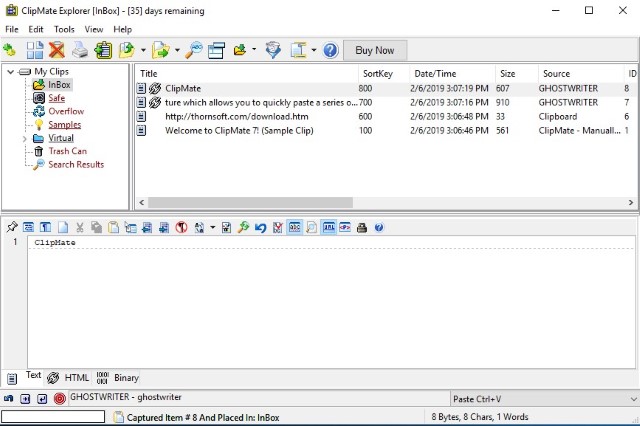This screenshot has height=426, width=640.
Task: Toggle the word-wrap lines icon after pushpin
Action: click(x=29, y=227)
